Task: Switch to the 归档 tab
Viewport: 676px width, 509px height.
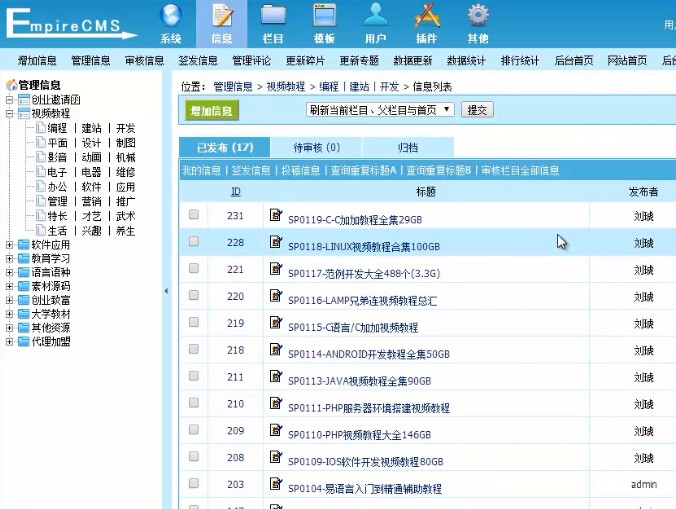Action: [408, 147]
